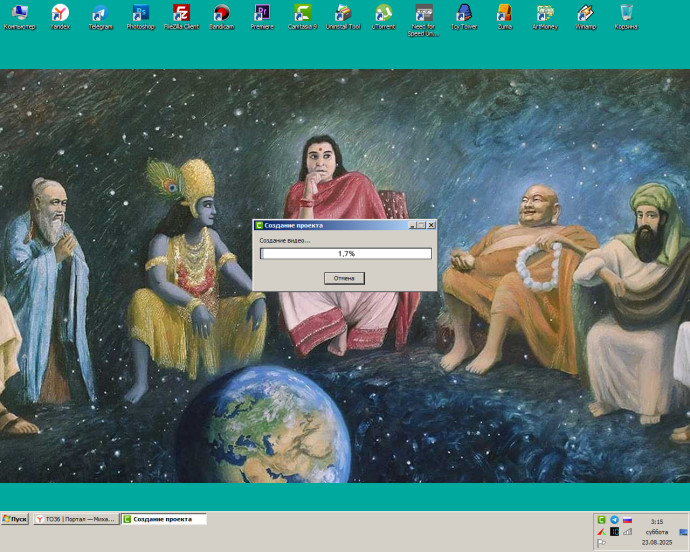Click the 23.08.2025 date in tray
This screenshot has width=690, height=552.
(657, 542)
